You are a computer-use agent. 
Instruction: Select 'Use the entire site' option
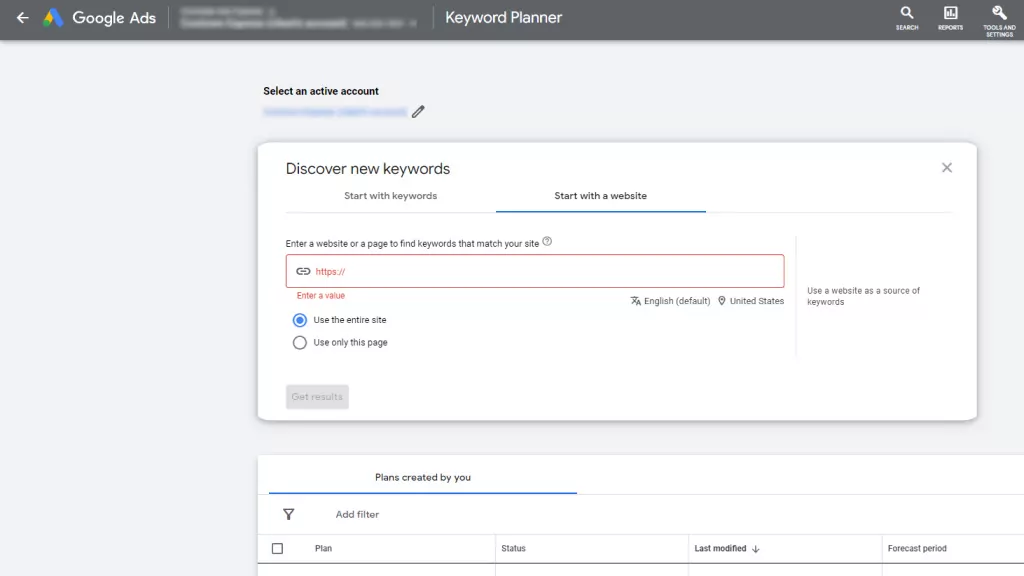[x=300, y=320]
